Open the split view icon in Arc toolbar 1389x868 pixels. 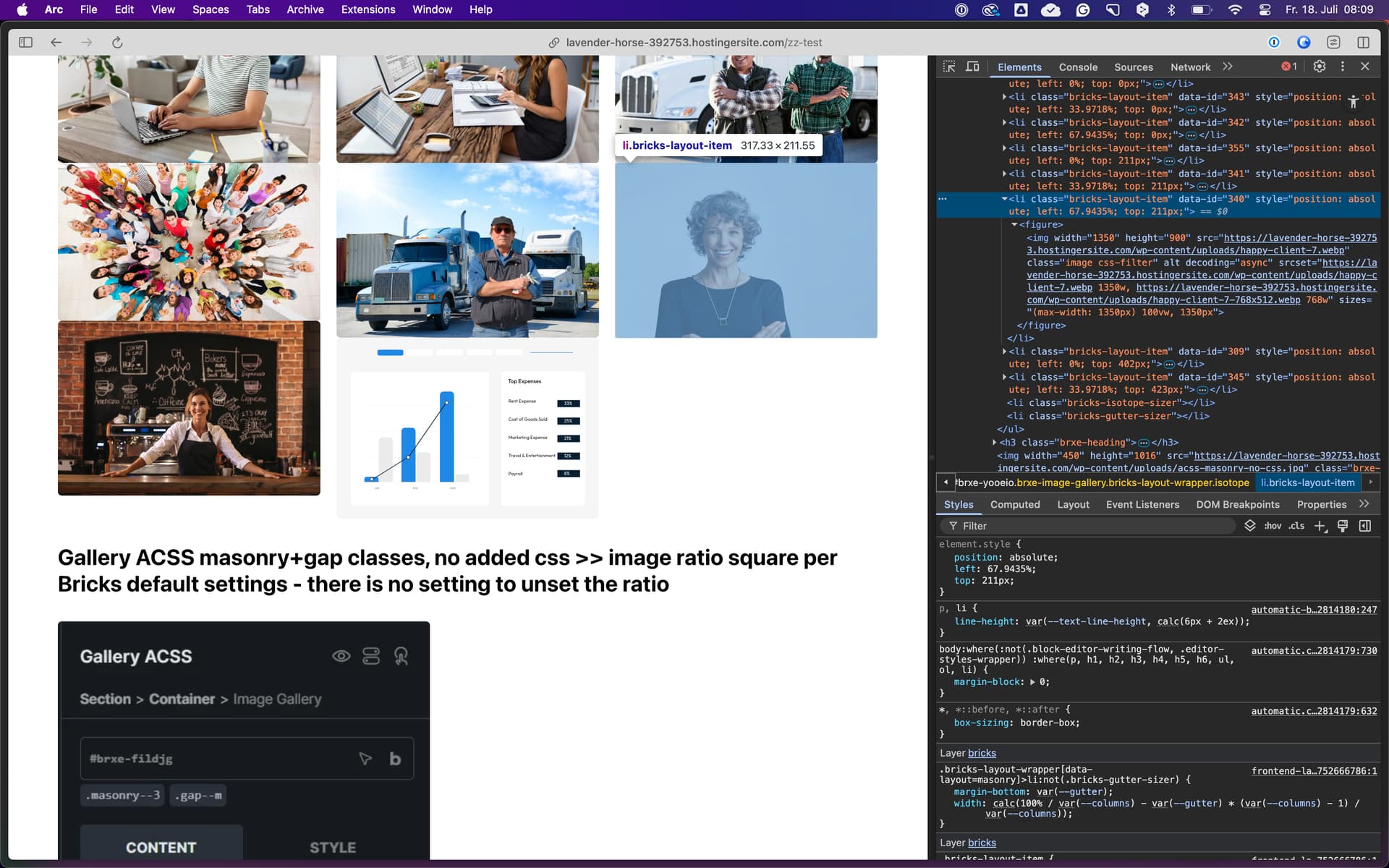pyautogui.click(x=1363, y=43)
